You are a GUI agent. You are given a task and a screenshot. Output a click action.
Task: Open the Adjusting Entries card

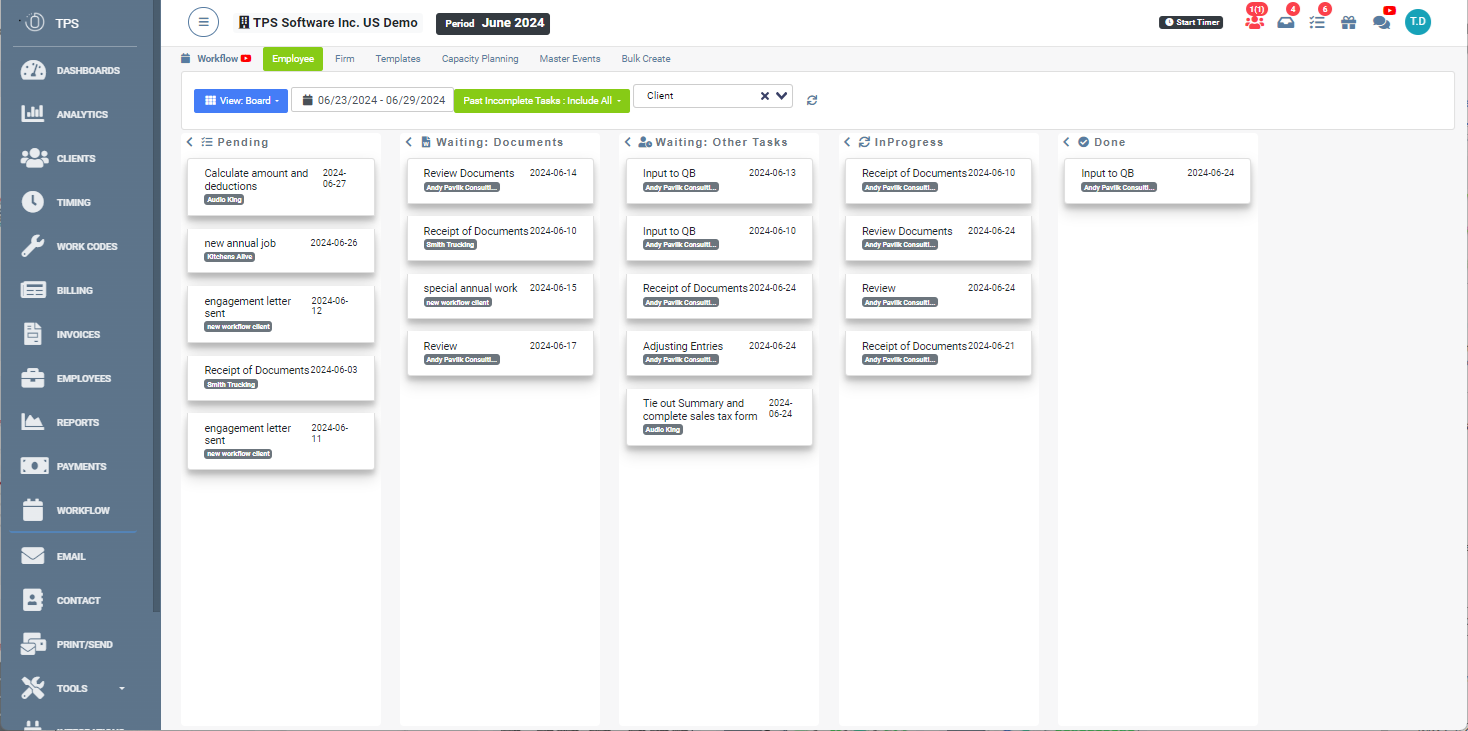(x=719, y=353)
